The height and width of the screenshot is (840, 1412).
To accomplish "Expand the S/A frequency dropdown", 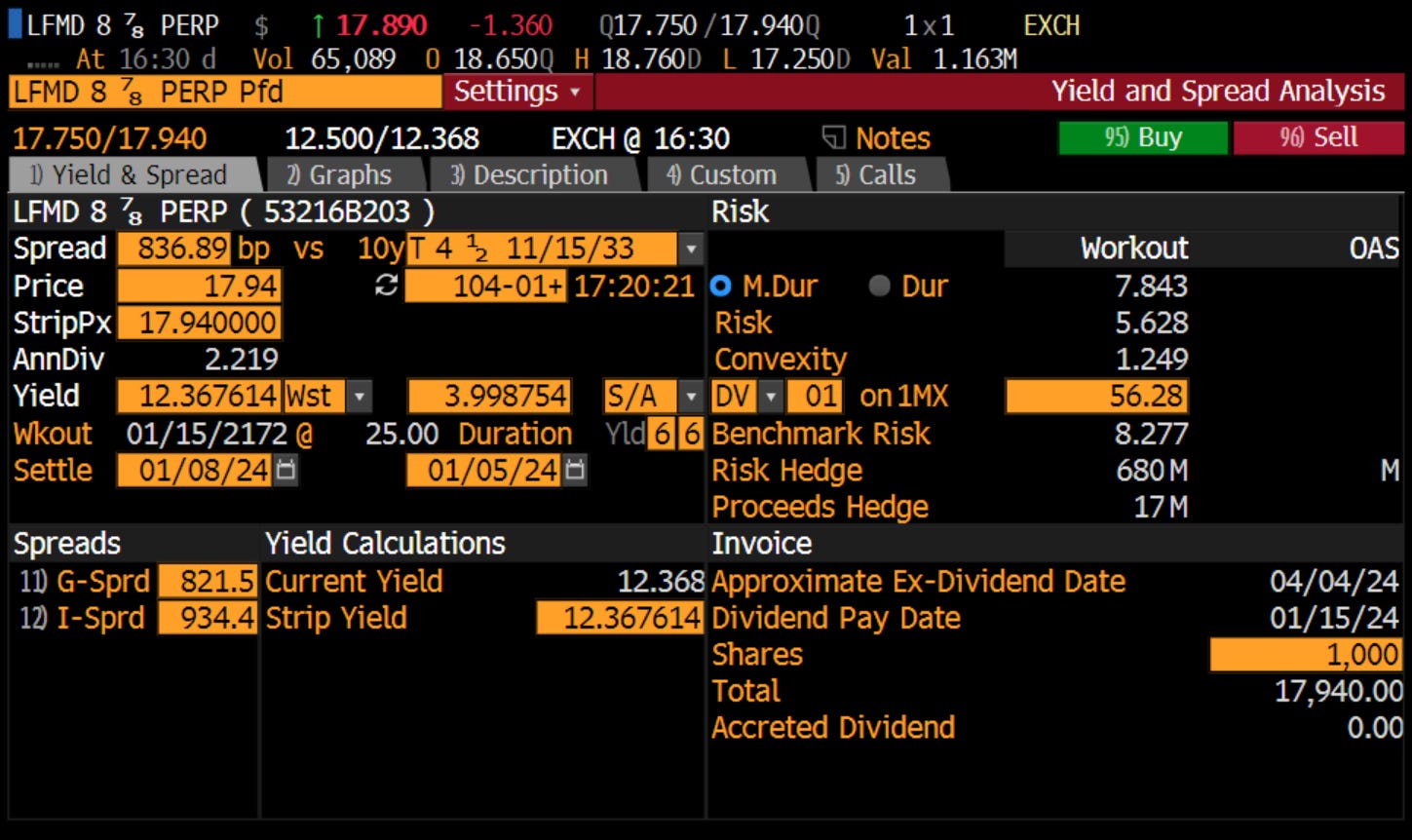I will (x=691, y=396).
